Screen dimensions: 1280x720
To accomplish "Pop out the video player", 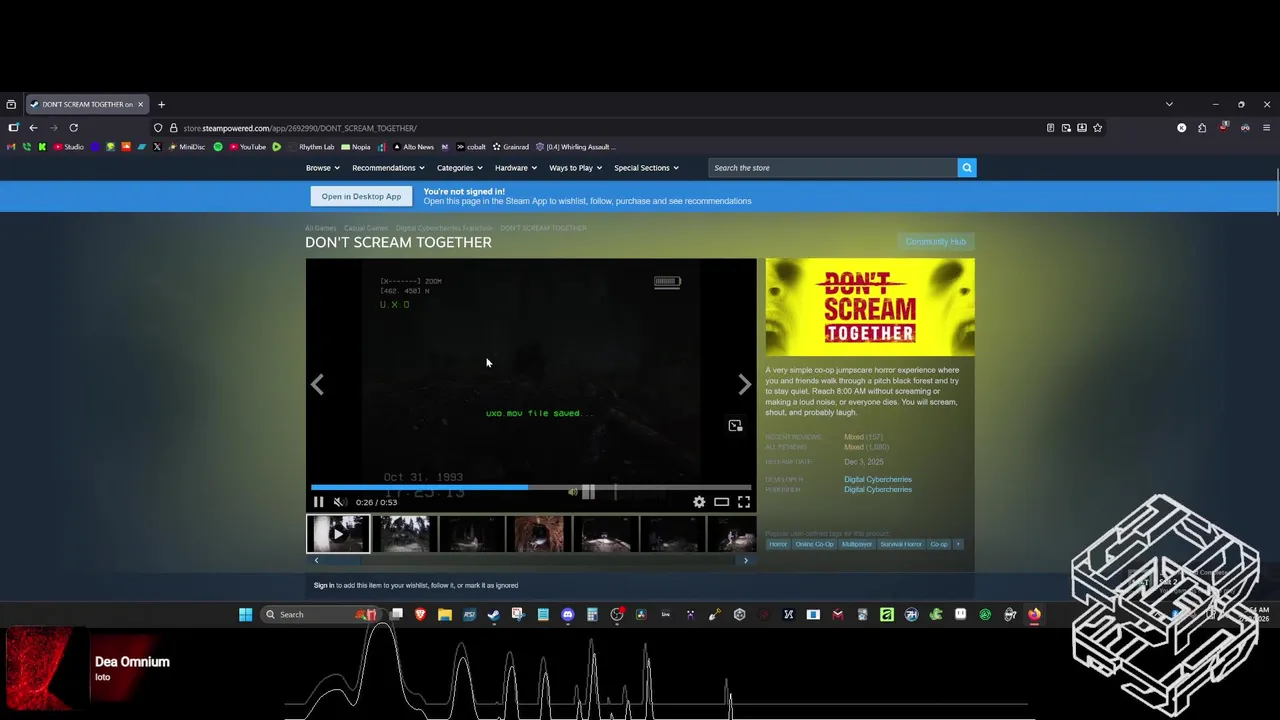I will 735,426.
